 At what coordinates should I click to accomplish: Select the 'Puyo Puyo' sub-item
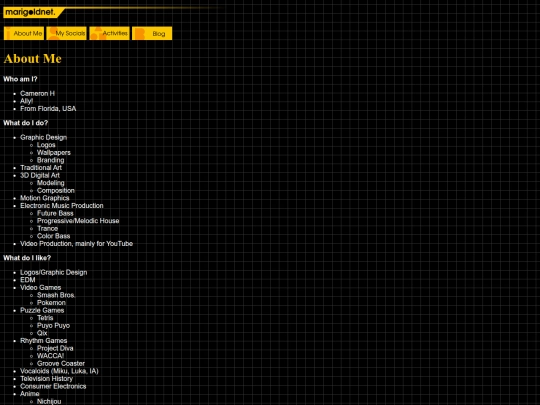point(53,325)
